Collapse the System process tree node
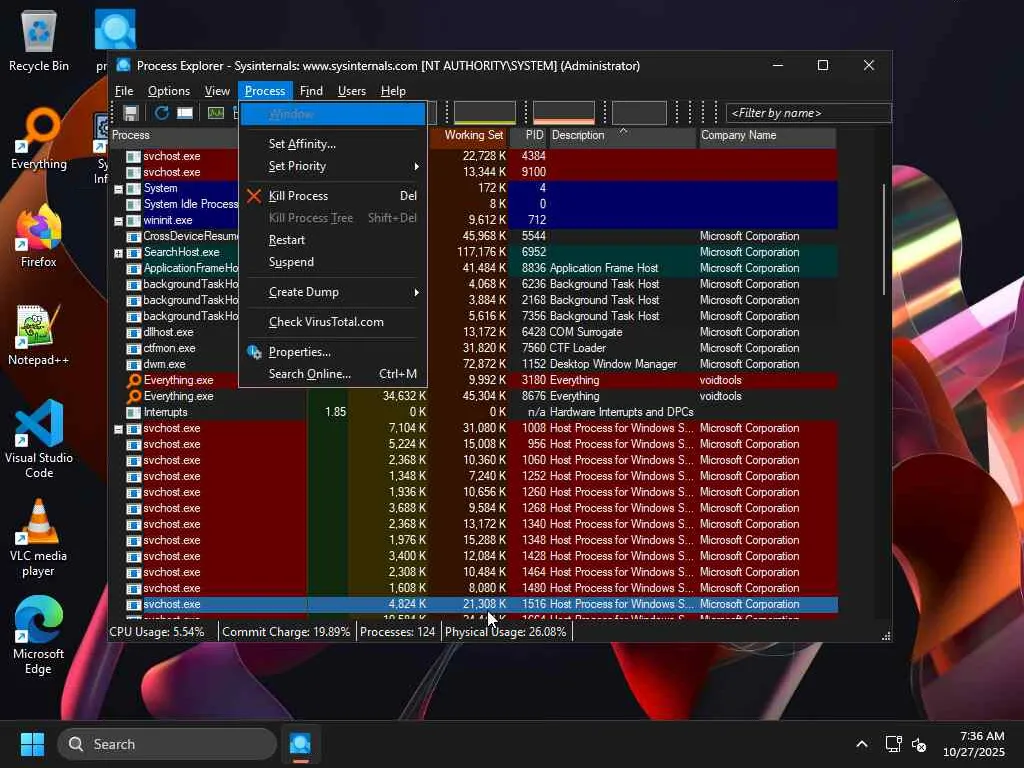The image size is (1024, 768). pos(118,189)
